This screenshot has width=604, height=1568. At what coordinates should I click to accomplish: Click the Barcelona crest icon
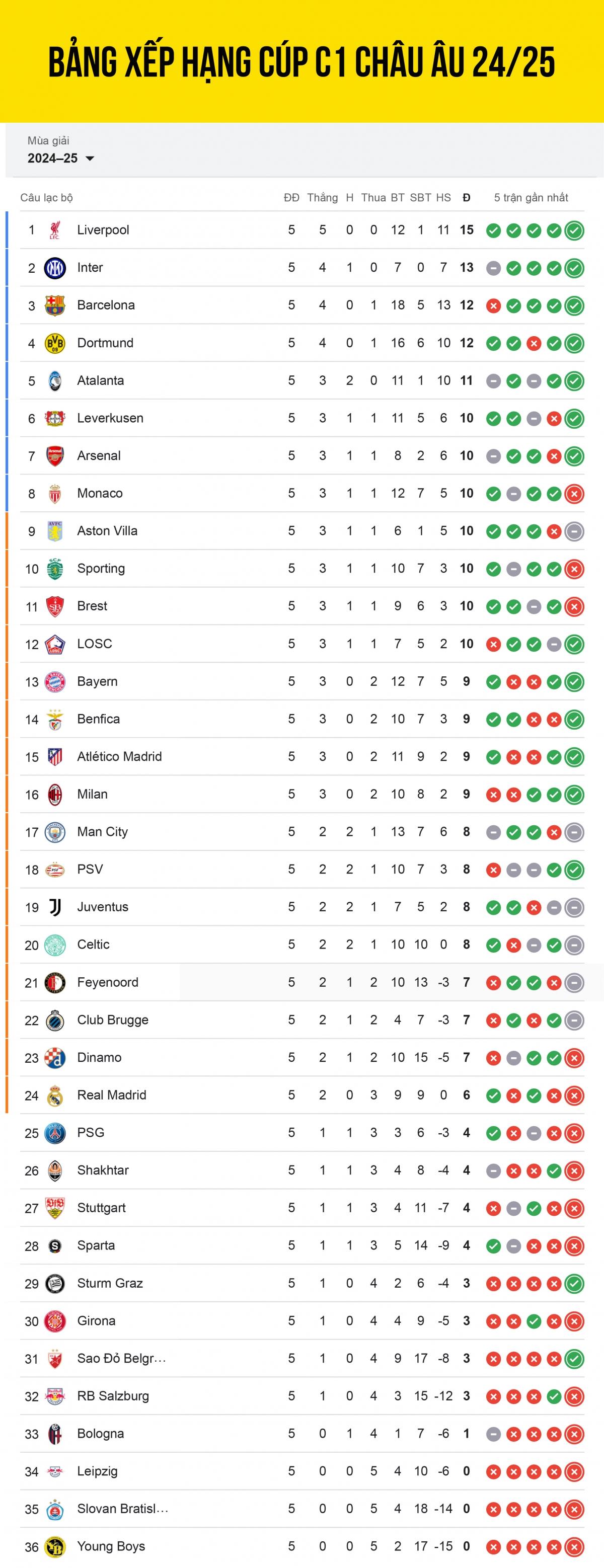tap(55, 305)
